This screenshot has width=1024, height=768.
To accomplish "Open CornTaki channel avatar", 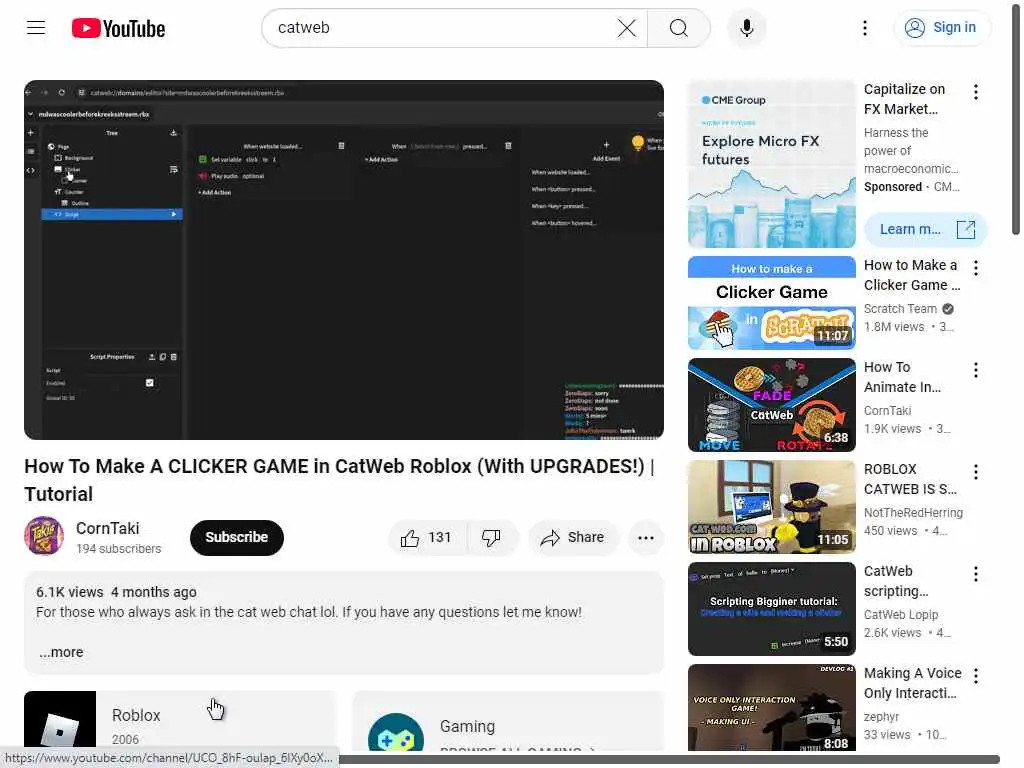I will pos(44,536).
